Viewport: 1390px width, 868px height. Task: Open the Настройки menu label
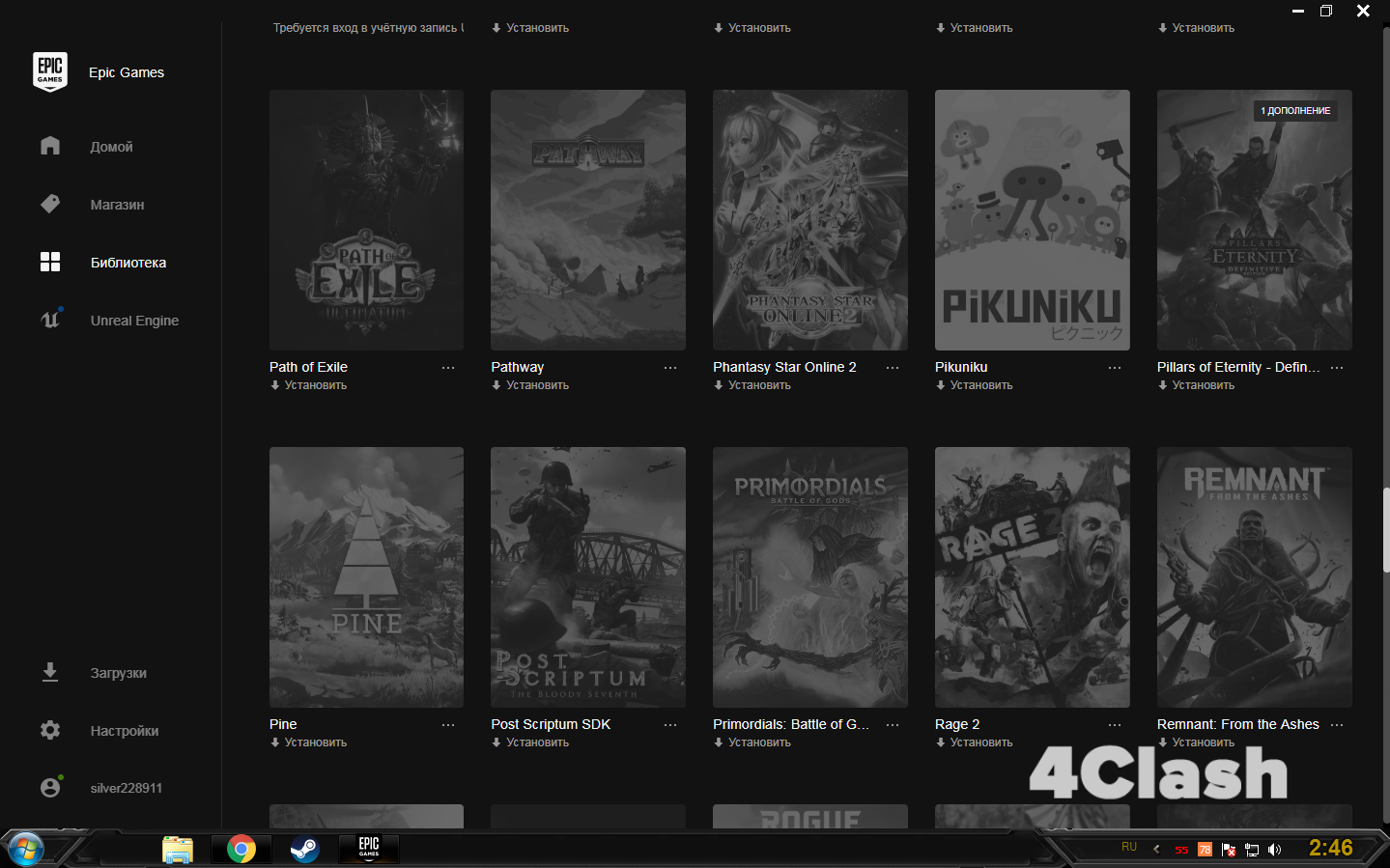tap(125, 731)
